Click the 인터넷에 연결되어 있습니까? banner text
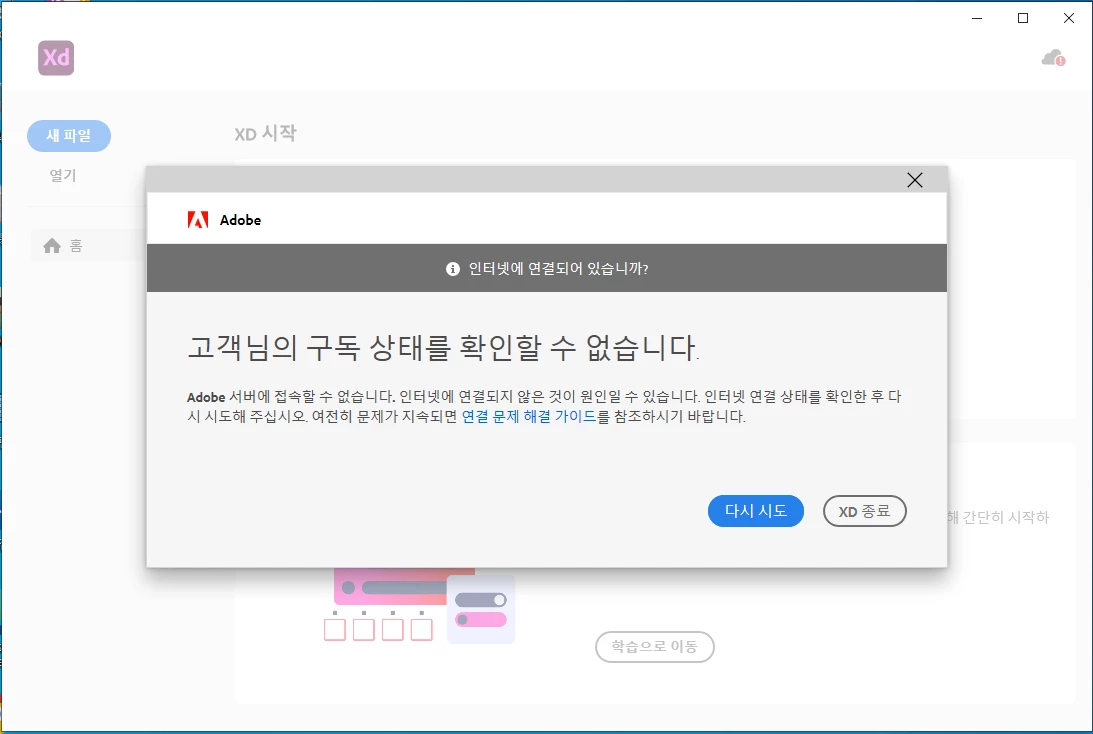 tap(558, 268)
